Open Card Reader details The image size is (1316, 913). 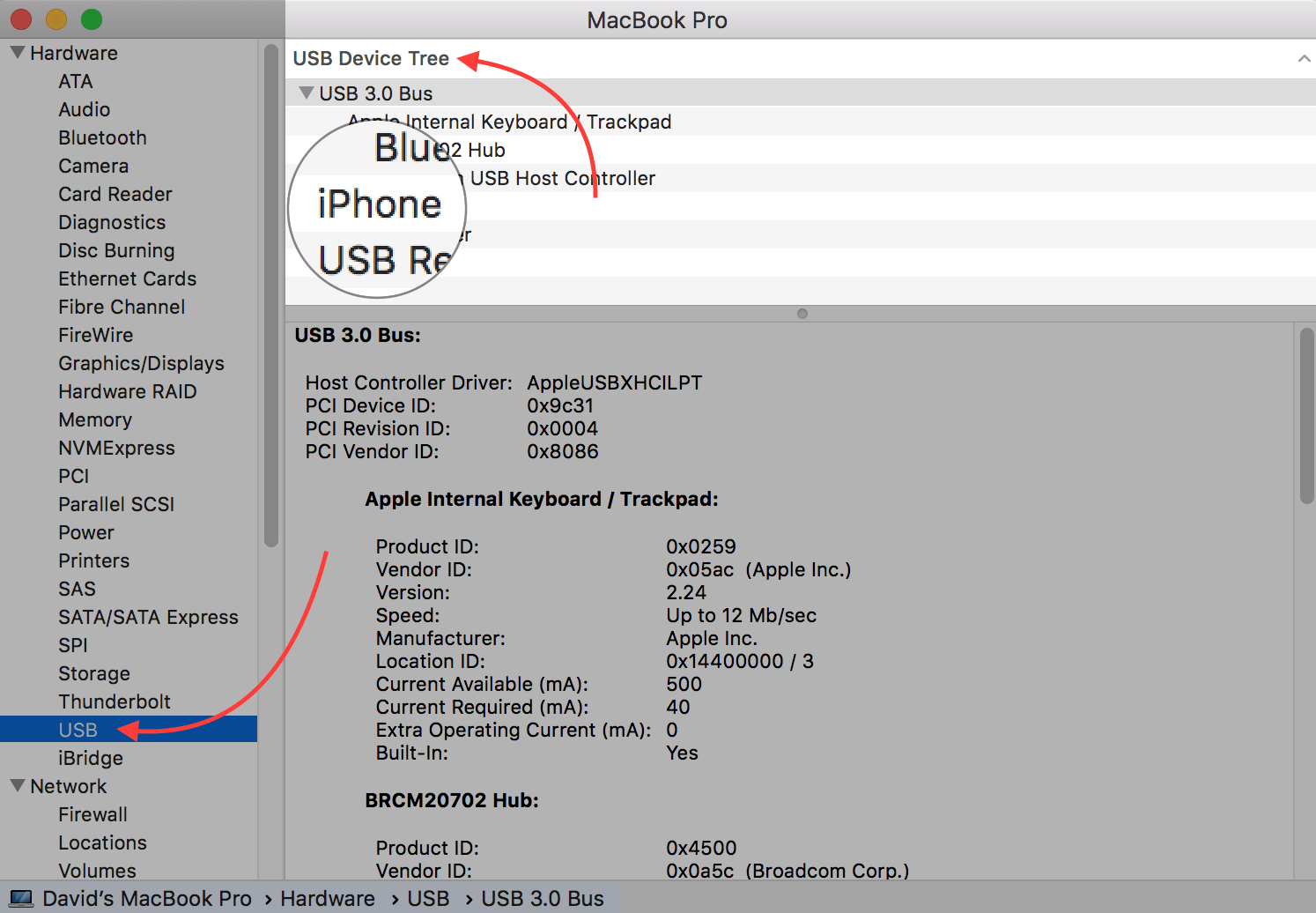coord(115,194)
